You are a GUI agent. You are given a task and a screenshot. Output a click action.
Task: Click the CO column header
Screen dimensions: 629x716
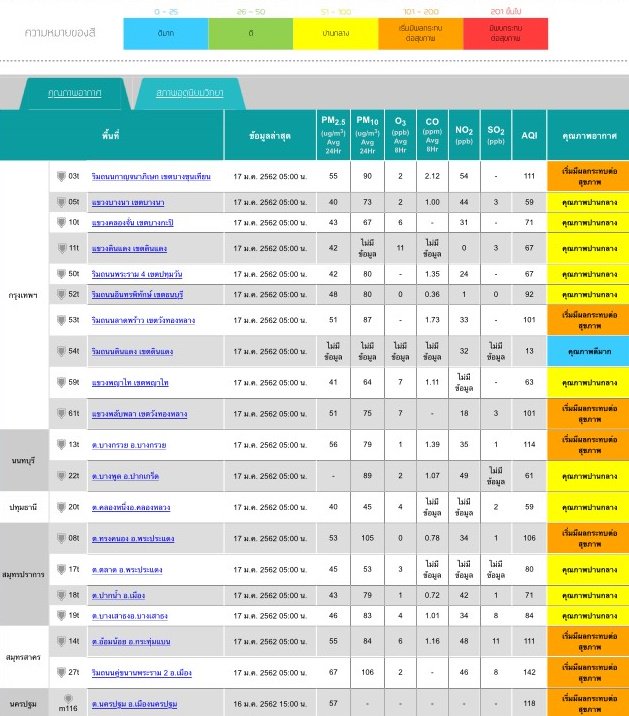point(432,135)
